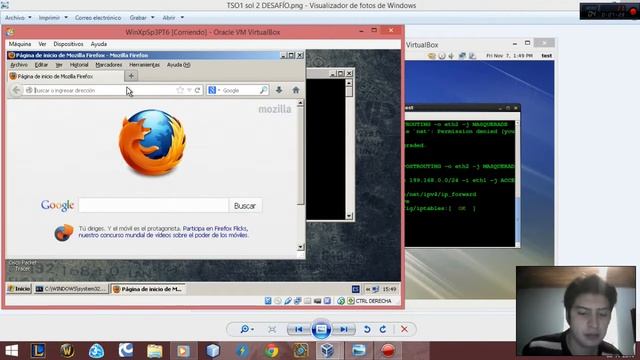Open Imprimir dropdown in Photo Viewer
The width and height of the screenshot is (640, 360).
point(53,18)
